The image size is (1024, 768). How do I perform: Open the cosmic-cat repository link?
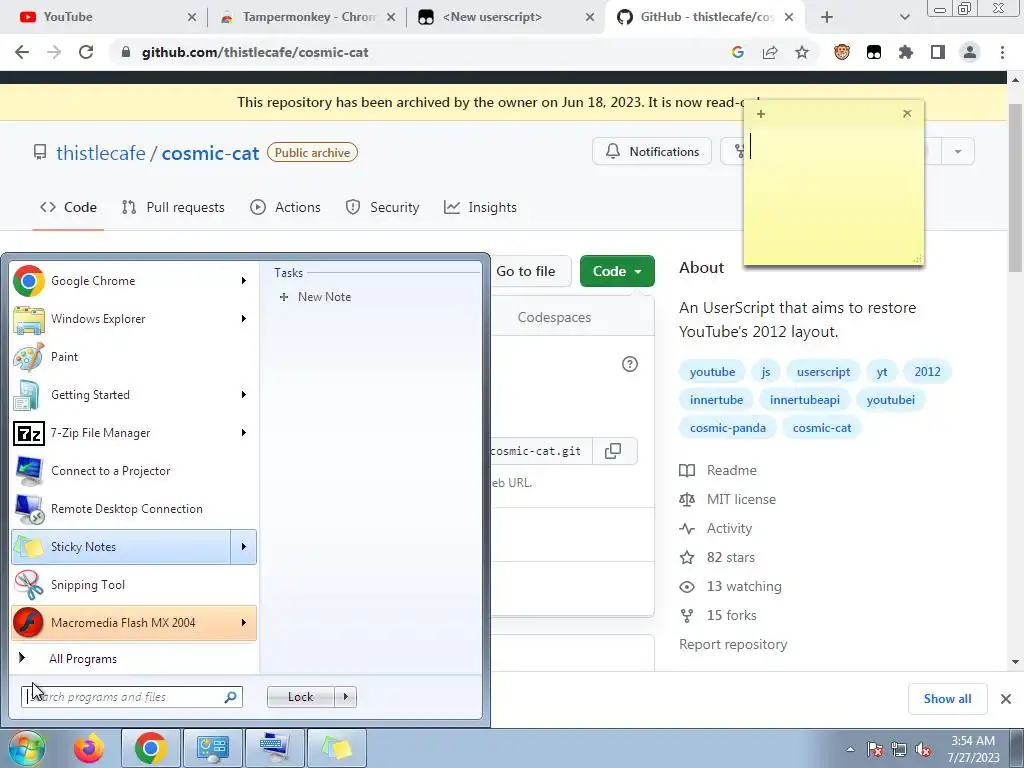tap(210, 153)
